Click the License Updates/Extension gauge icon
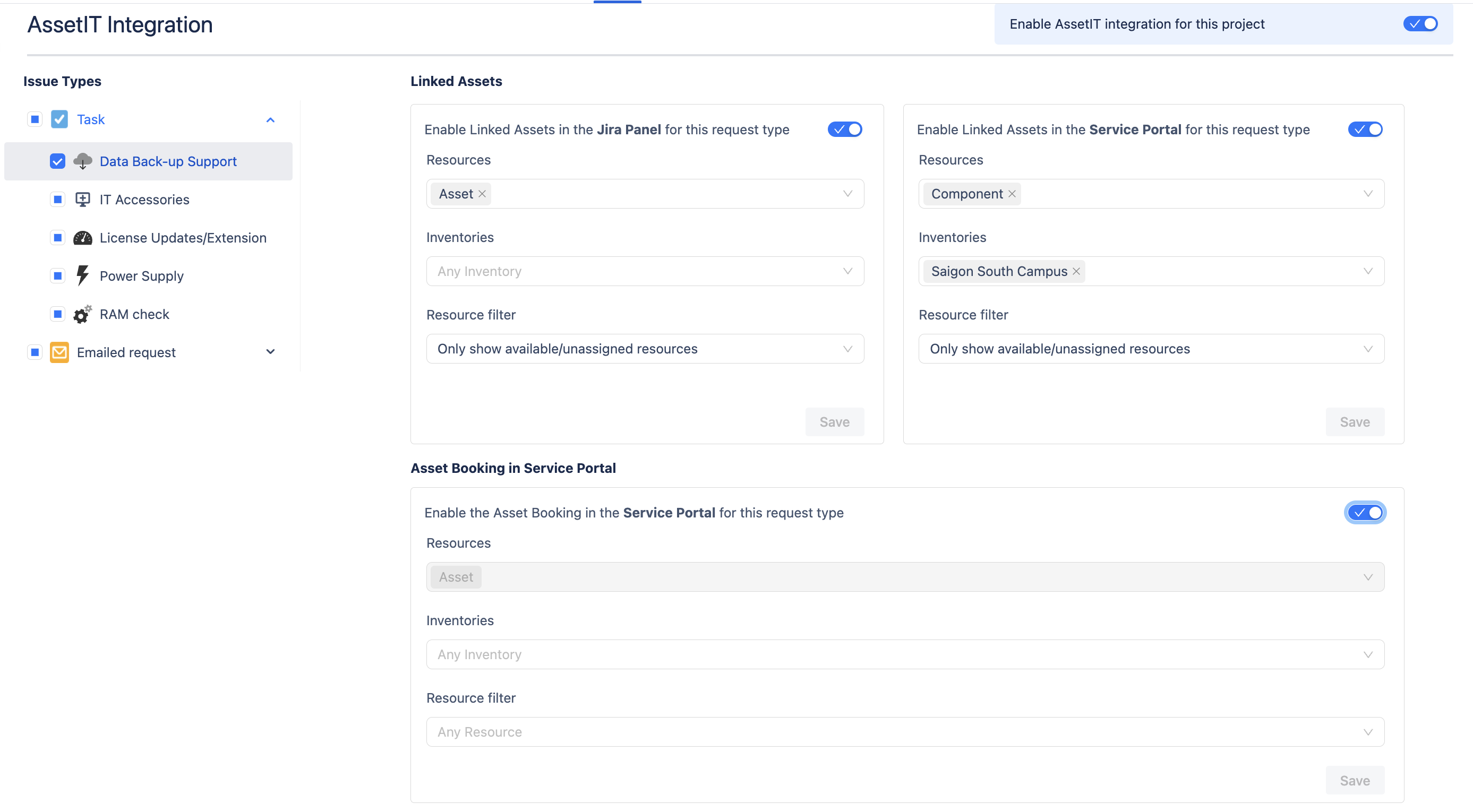The image size is (1473, 812). tap(82, 238)
